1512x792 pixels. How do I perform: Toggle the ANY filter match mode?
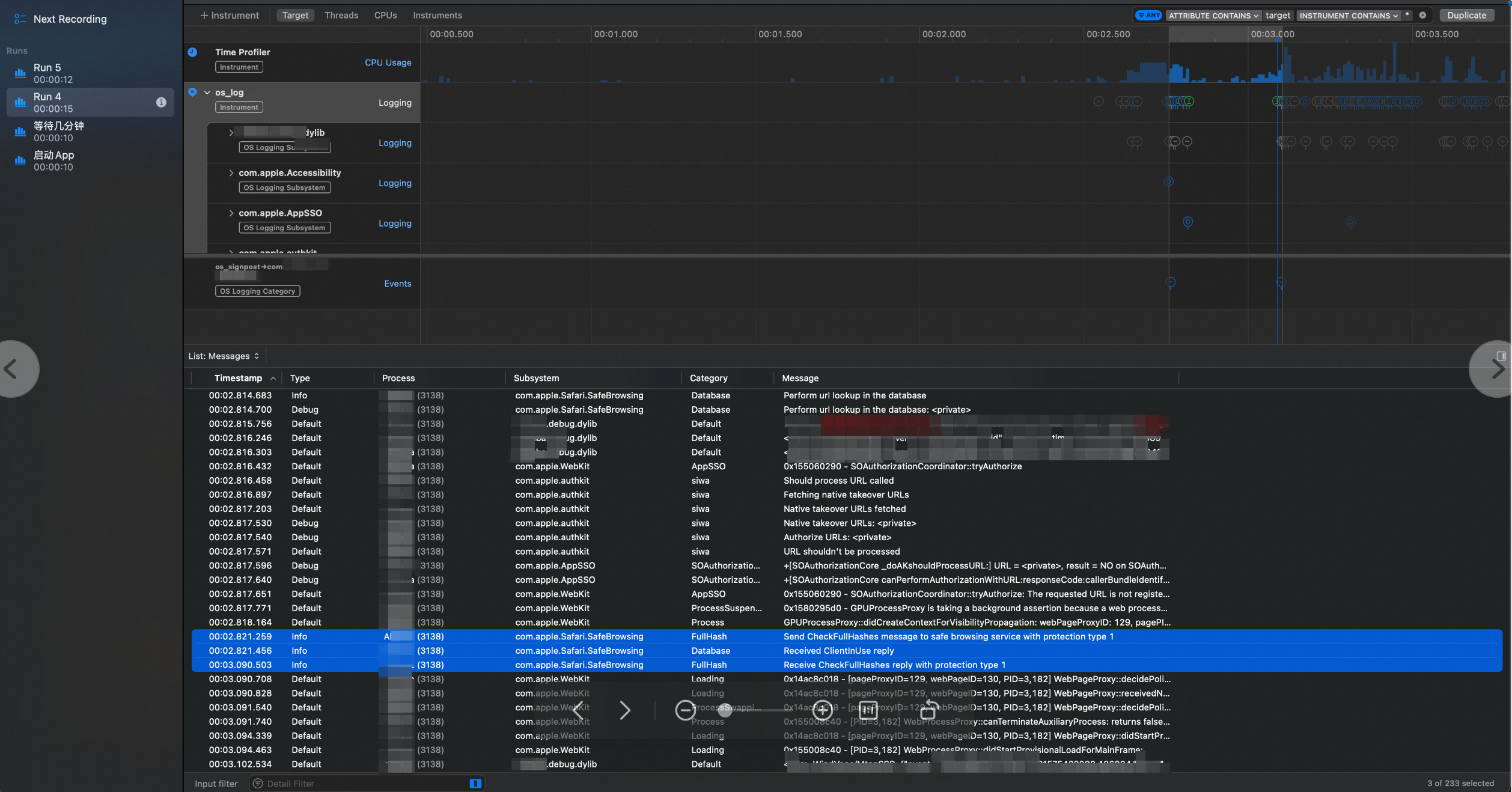click(x=1148, y=15)
